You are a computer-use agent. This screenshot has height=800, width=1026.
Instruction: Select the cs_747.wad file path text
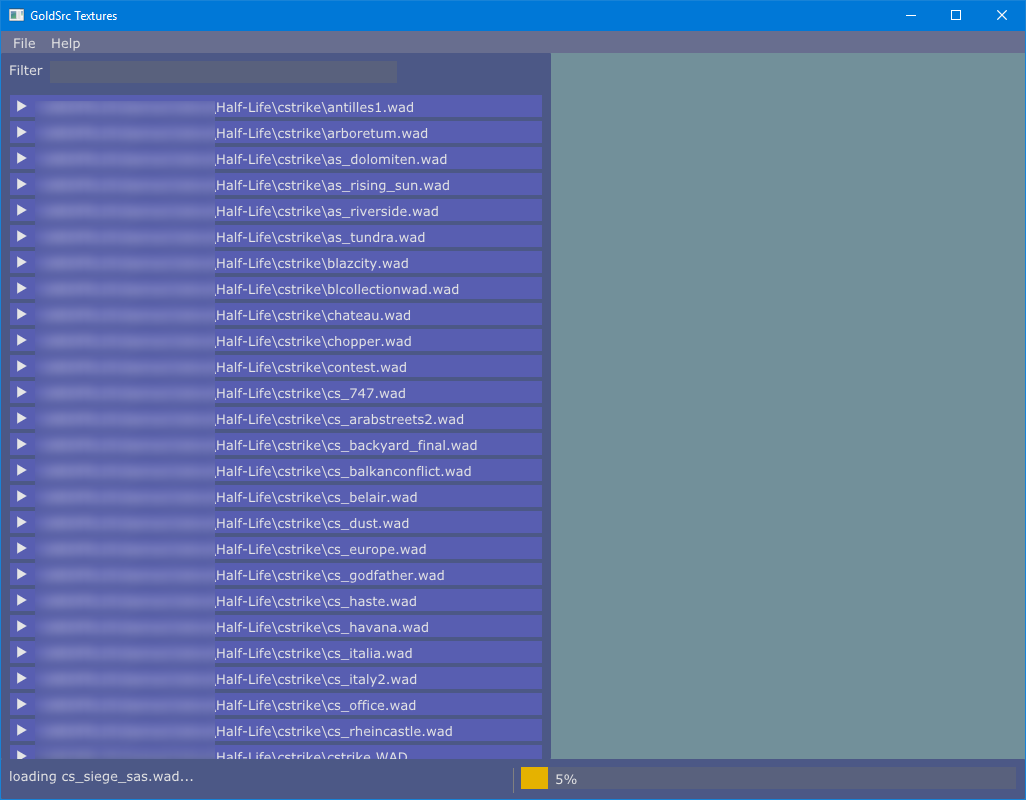coord(311,394)
